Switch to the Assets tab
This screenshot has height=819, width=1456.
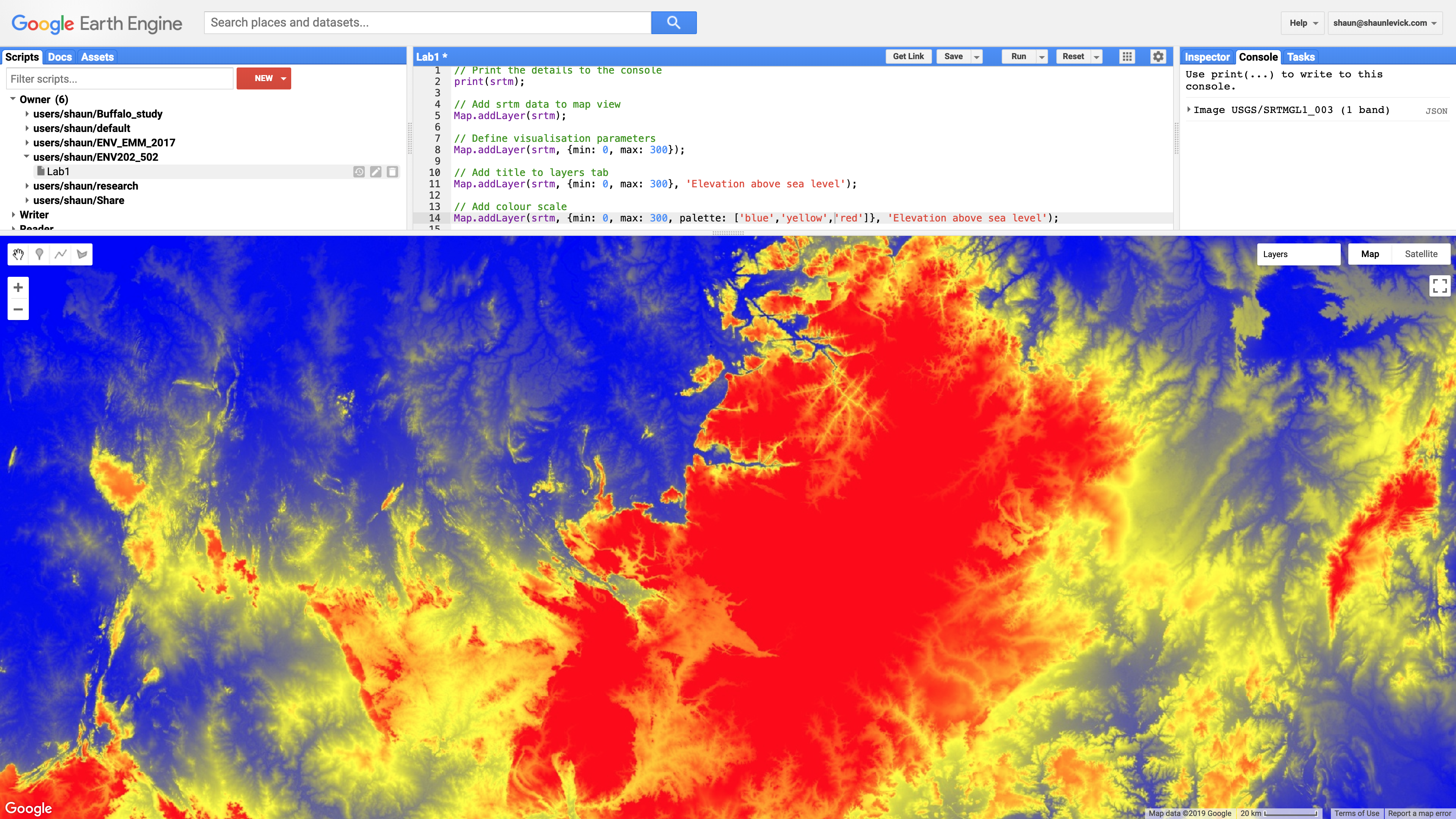97,57
